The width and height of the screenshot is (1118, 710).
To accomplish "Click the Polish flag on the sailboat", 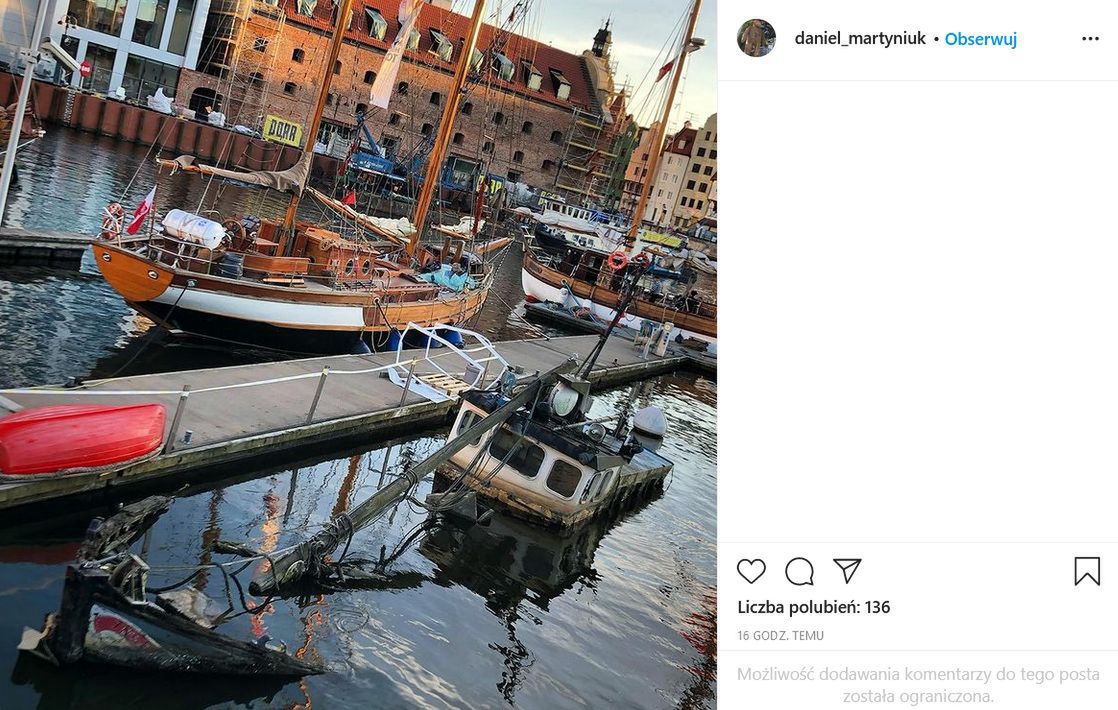I will 141,211.
